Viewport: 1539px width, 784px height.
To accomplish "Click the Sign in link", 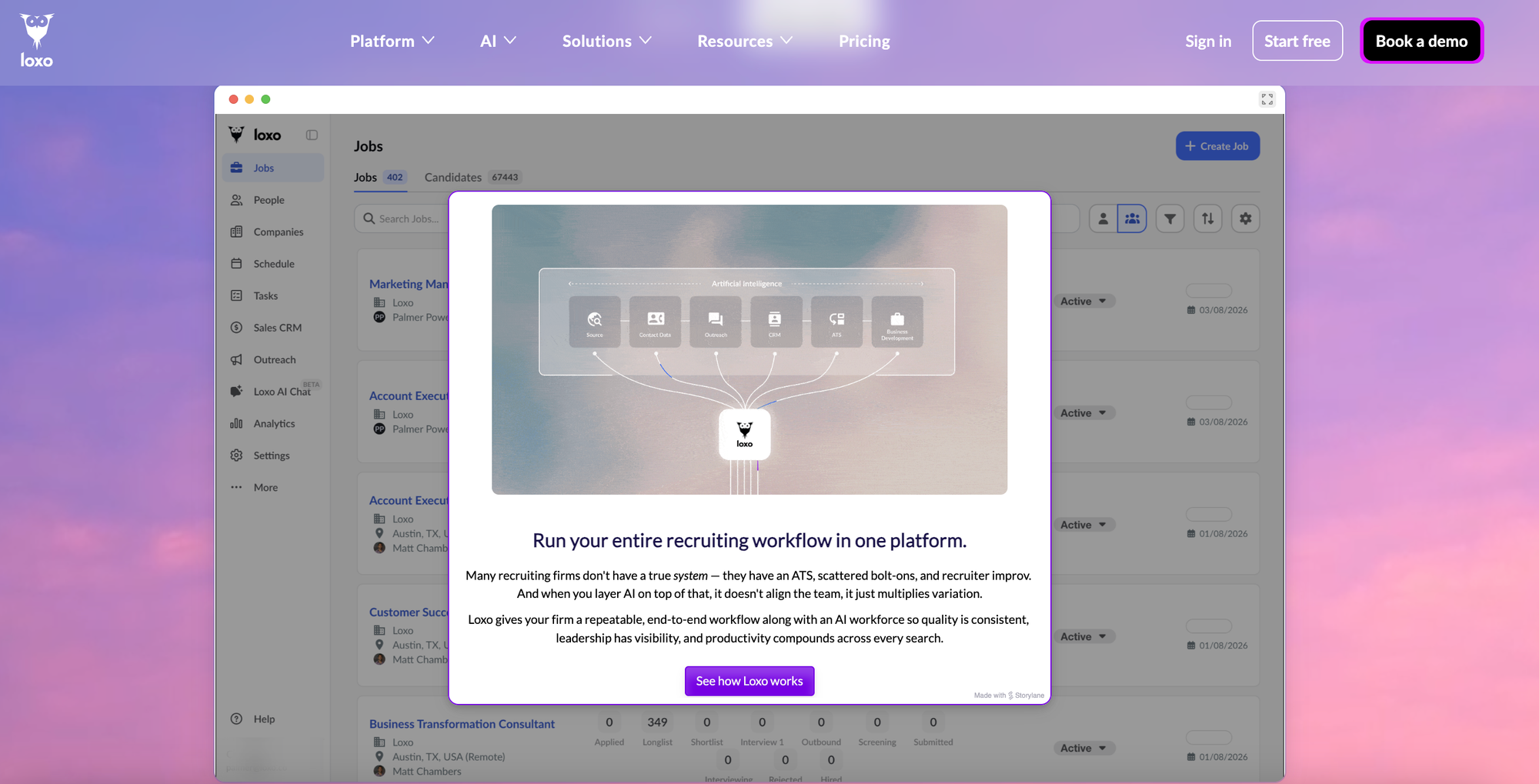I will [1208, 41].
